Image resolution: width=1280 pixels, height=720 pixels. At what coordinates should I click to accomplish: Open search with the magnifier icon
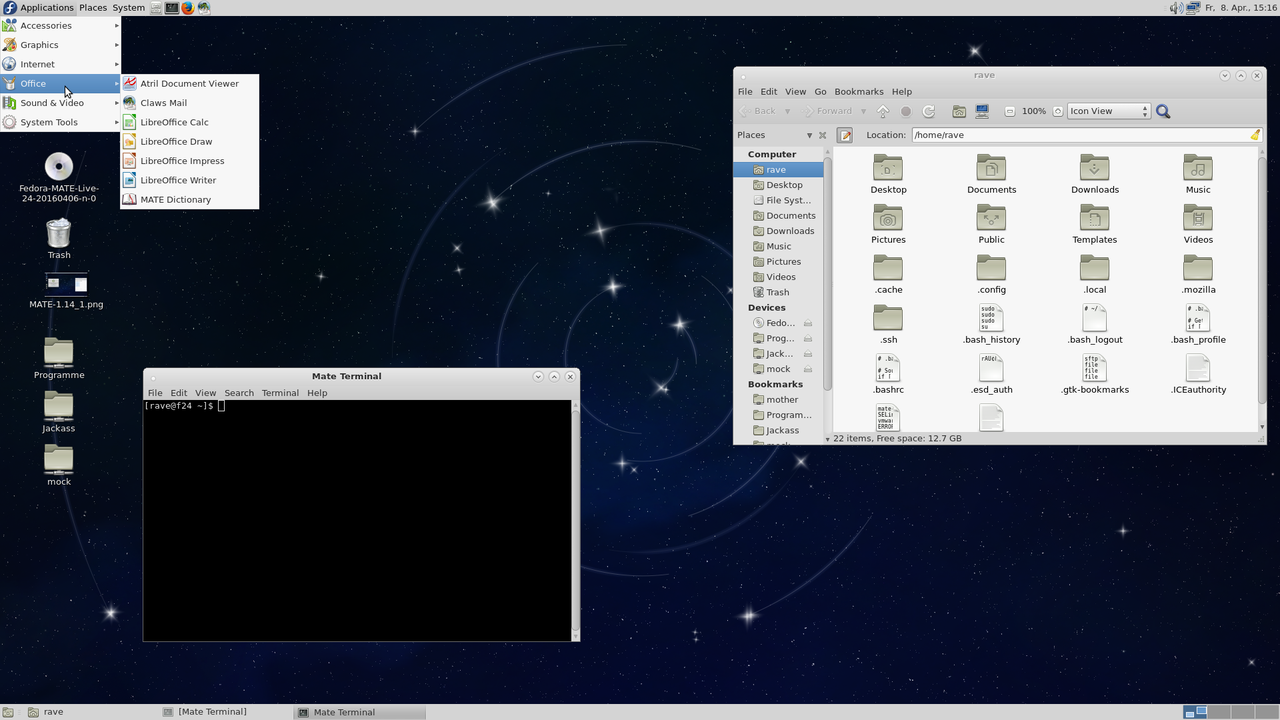(x=1163, y=112)
